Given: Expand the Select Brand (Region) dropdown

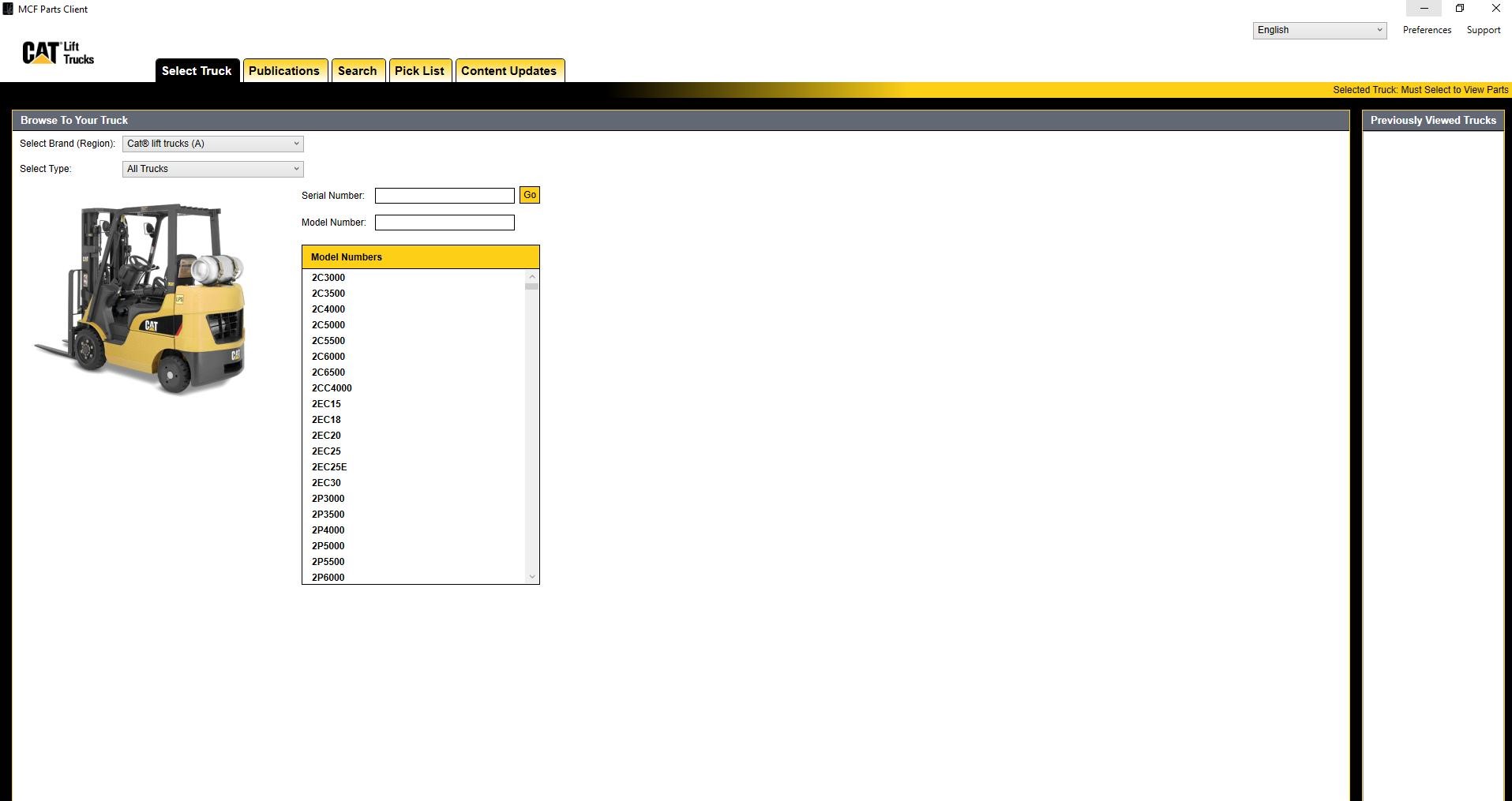Looking at the screenshot, I should click(213, 144).
